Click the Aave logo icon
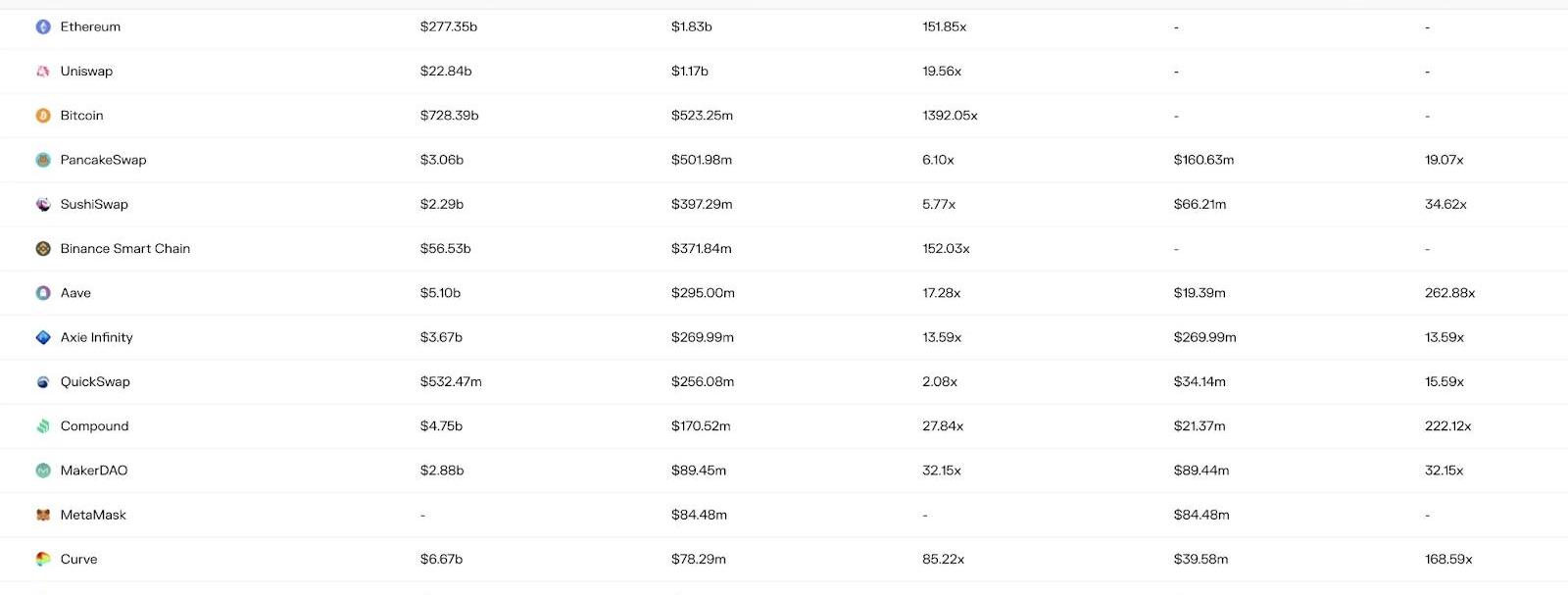Screen dimensions: 1568x595 pyautogui.click(x=43, y=293)
